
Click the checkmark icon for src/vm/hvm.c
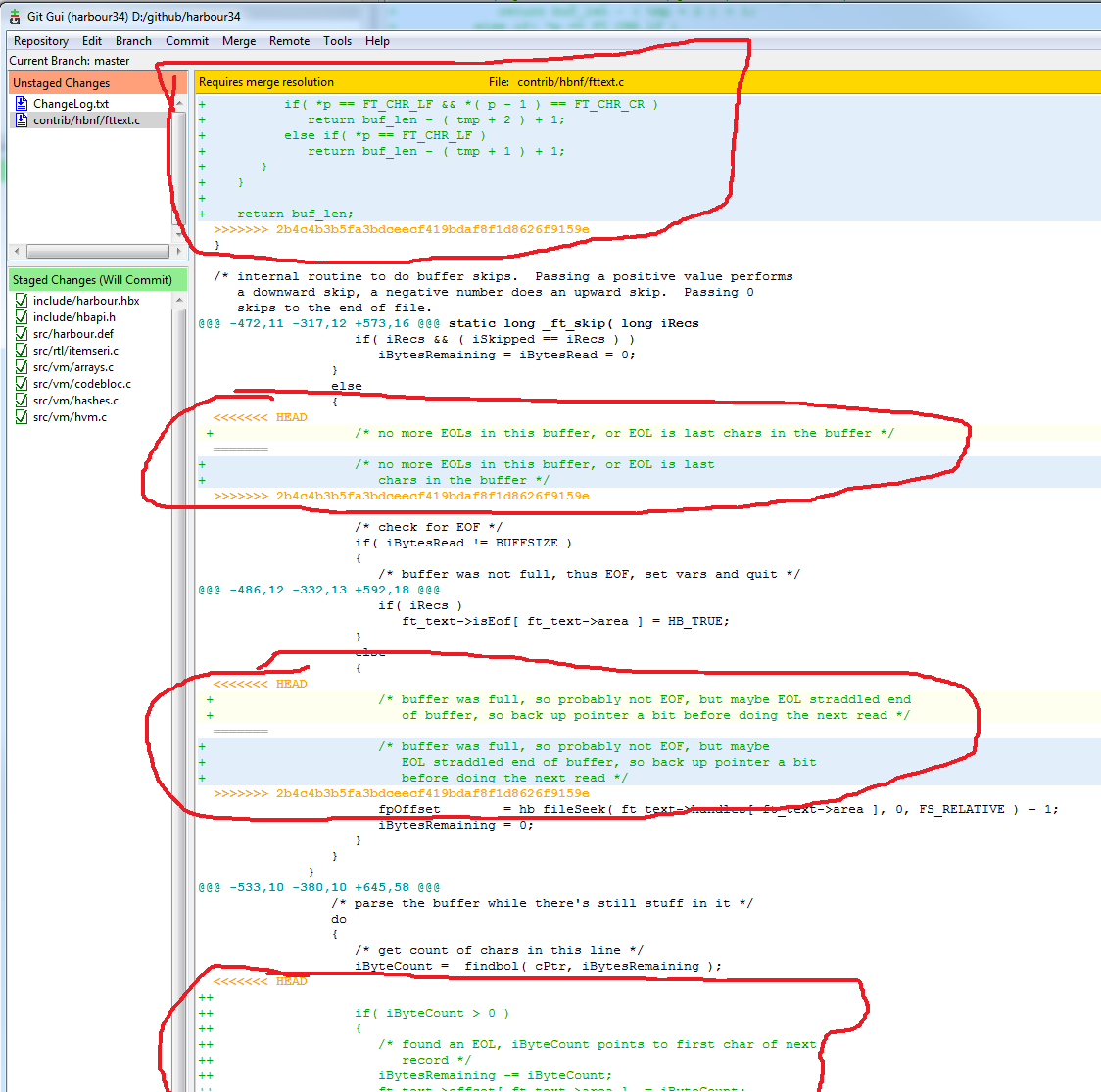click(22, 417)
